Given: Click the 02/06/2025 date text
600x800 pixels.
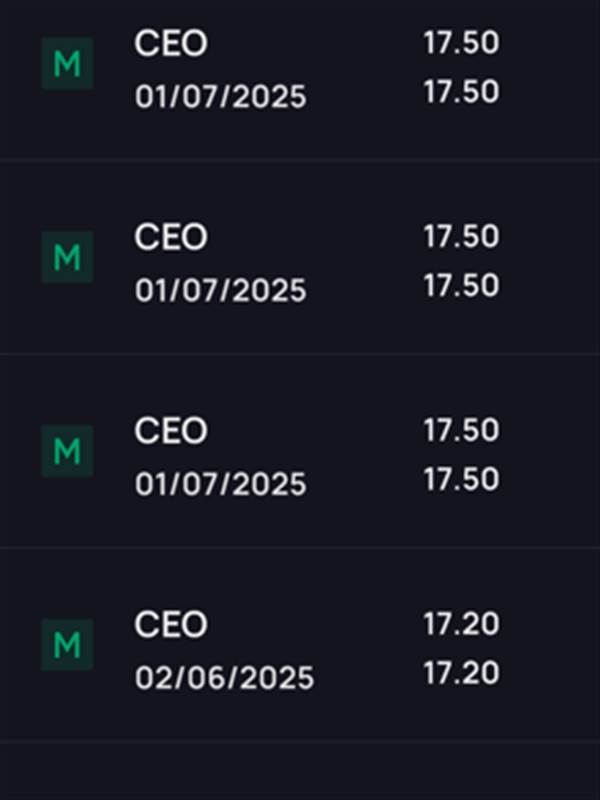Looking at the screenshot, I should click(x=224, y=678).
